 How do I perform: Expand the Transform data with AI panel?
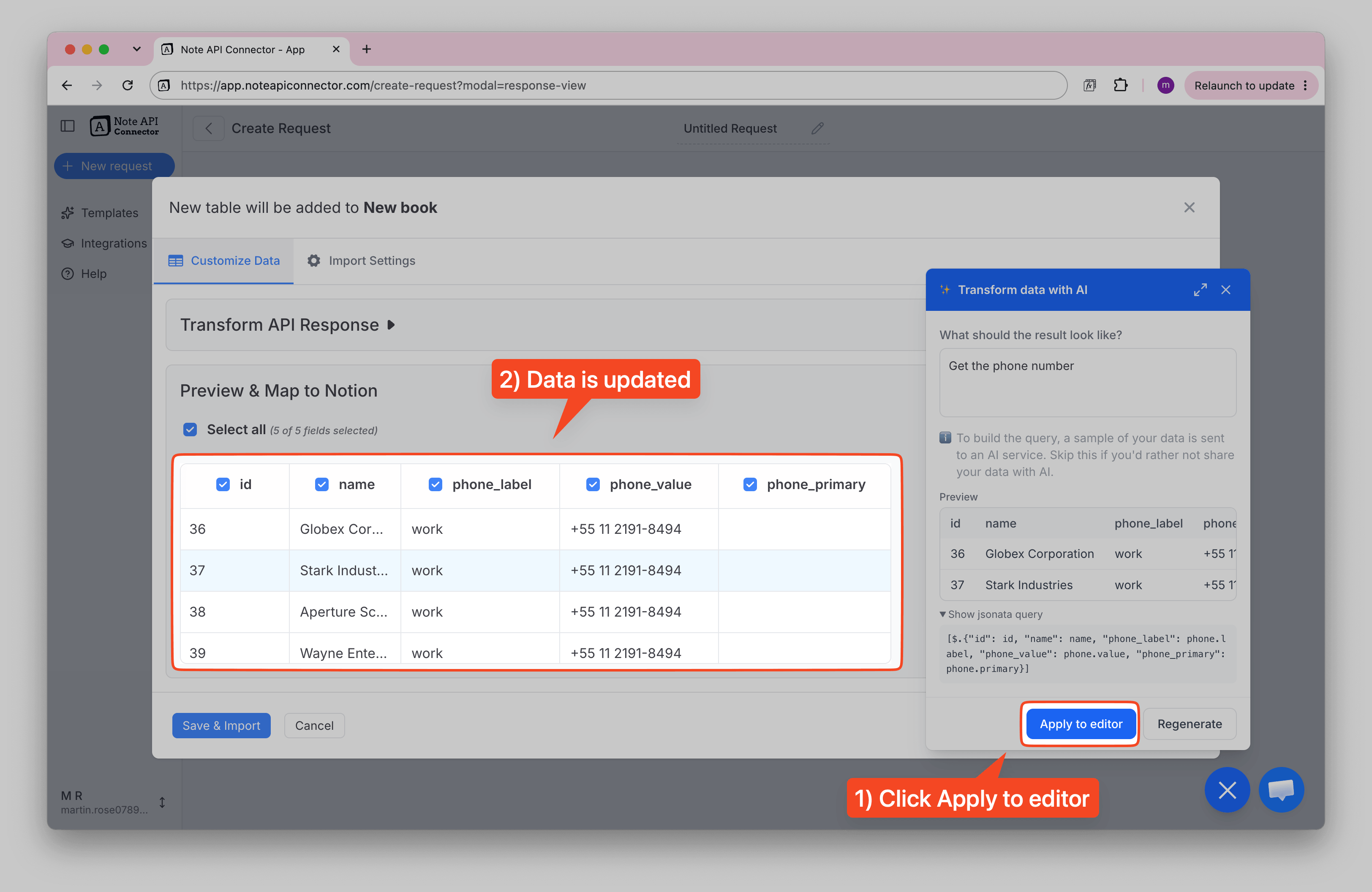click(x=1200, y=290)
